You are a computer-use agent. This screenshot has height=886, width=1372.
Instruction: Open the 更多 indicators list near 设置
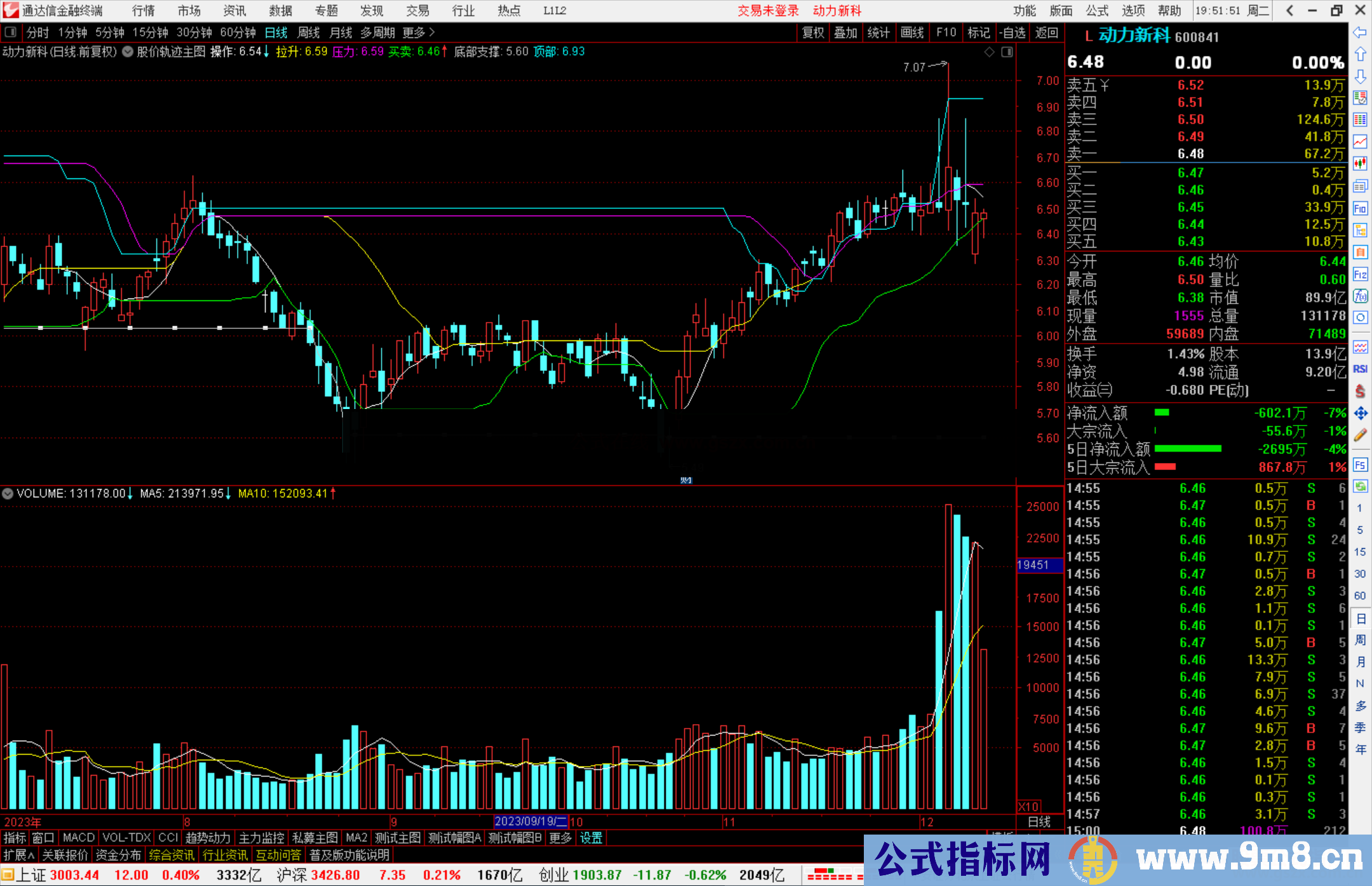click(x=560, y=838)
